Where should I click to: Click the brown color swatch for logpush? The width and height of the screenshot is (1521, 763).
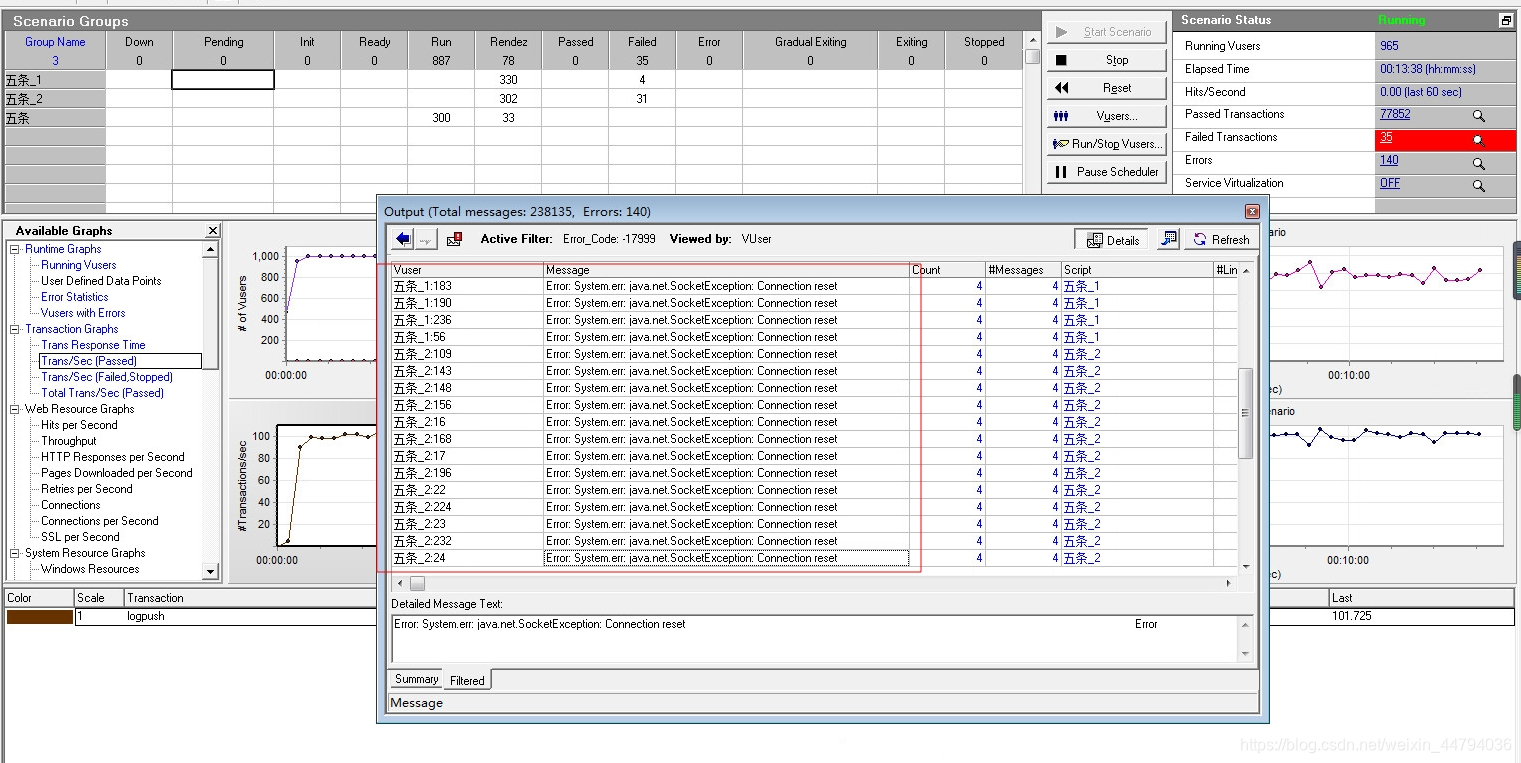pyautogui.click(x=40, y=617)
